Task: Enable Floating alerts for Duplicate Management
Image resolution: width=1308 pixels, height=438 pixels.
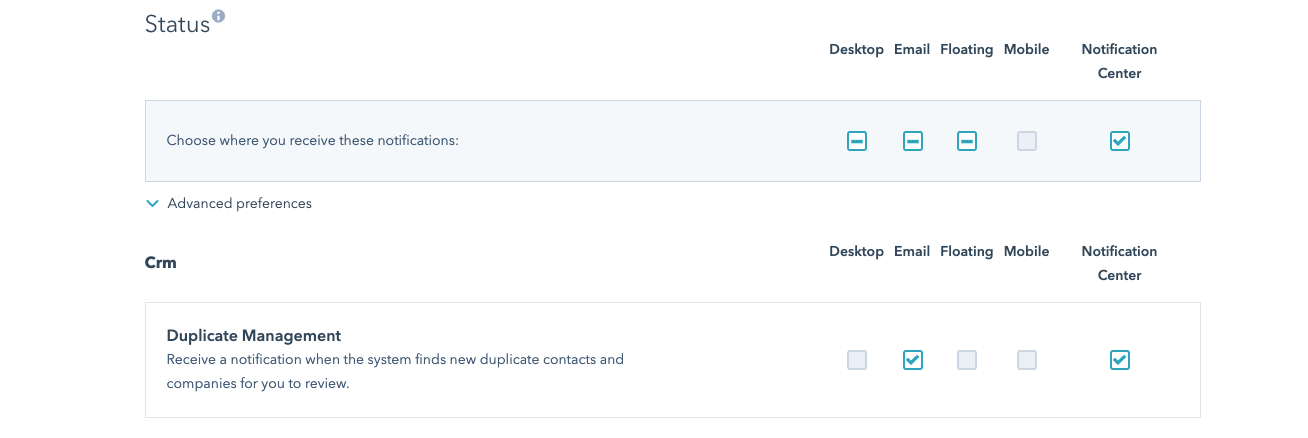Action: tap(967, 360)
